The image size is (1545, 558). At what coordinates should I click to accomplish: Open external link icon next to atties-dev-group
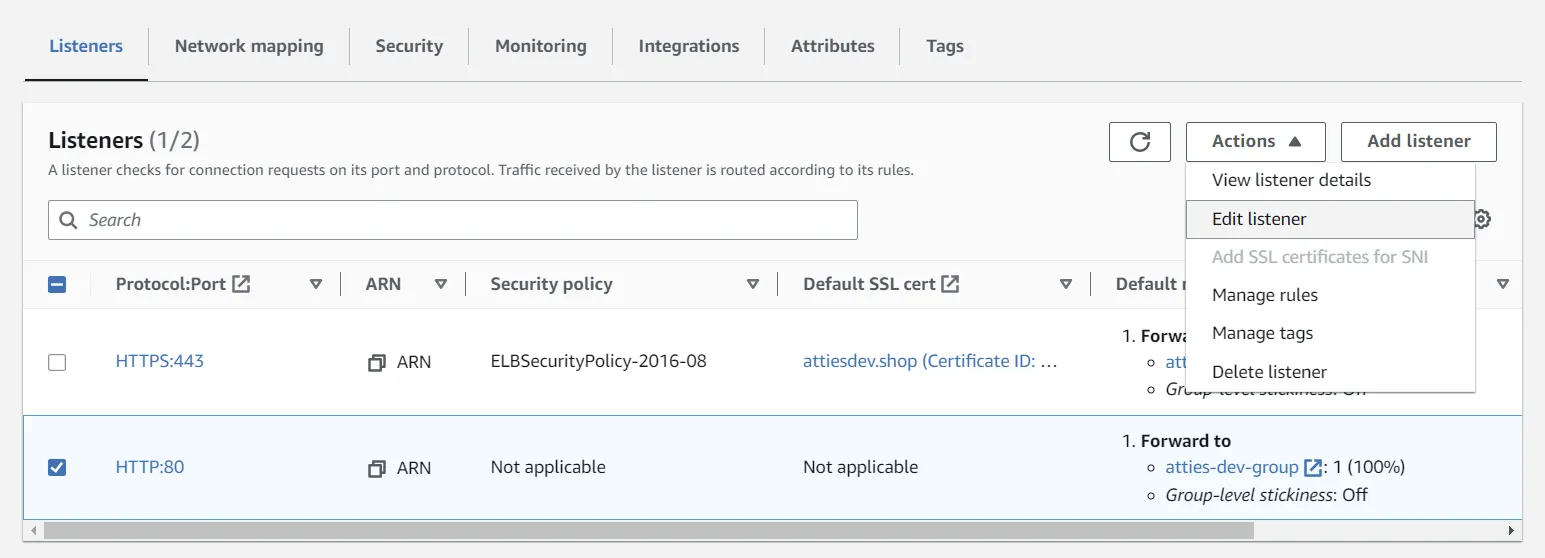(x=1313, y=467)
